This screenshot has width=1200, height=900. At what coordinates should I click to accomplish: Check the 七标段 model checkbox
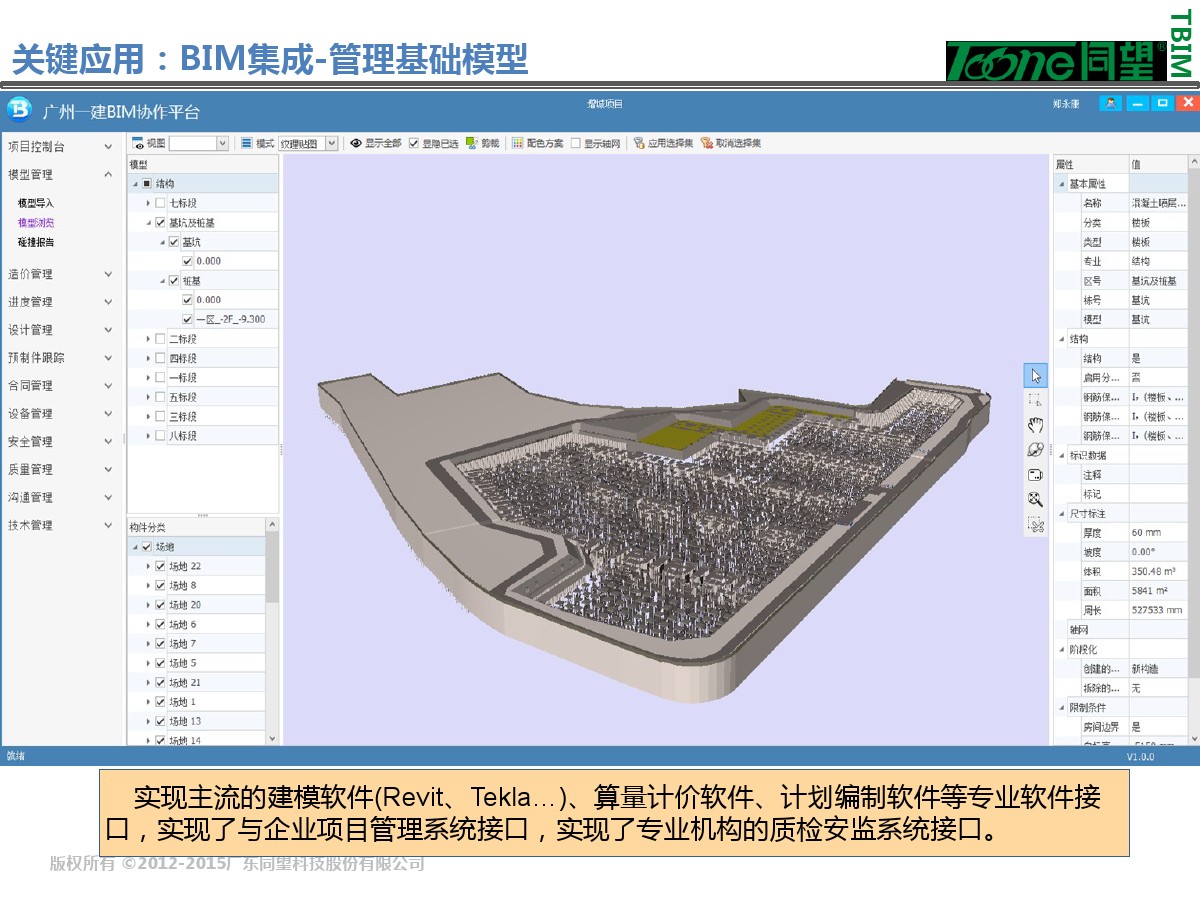pyautogui.click(x=160, y=203)
